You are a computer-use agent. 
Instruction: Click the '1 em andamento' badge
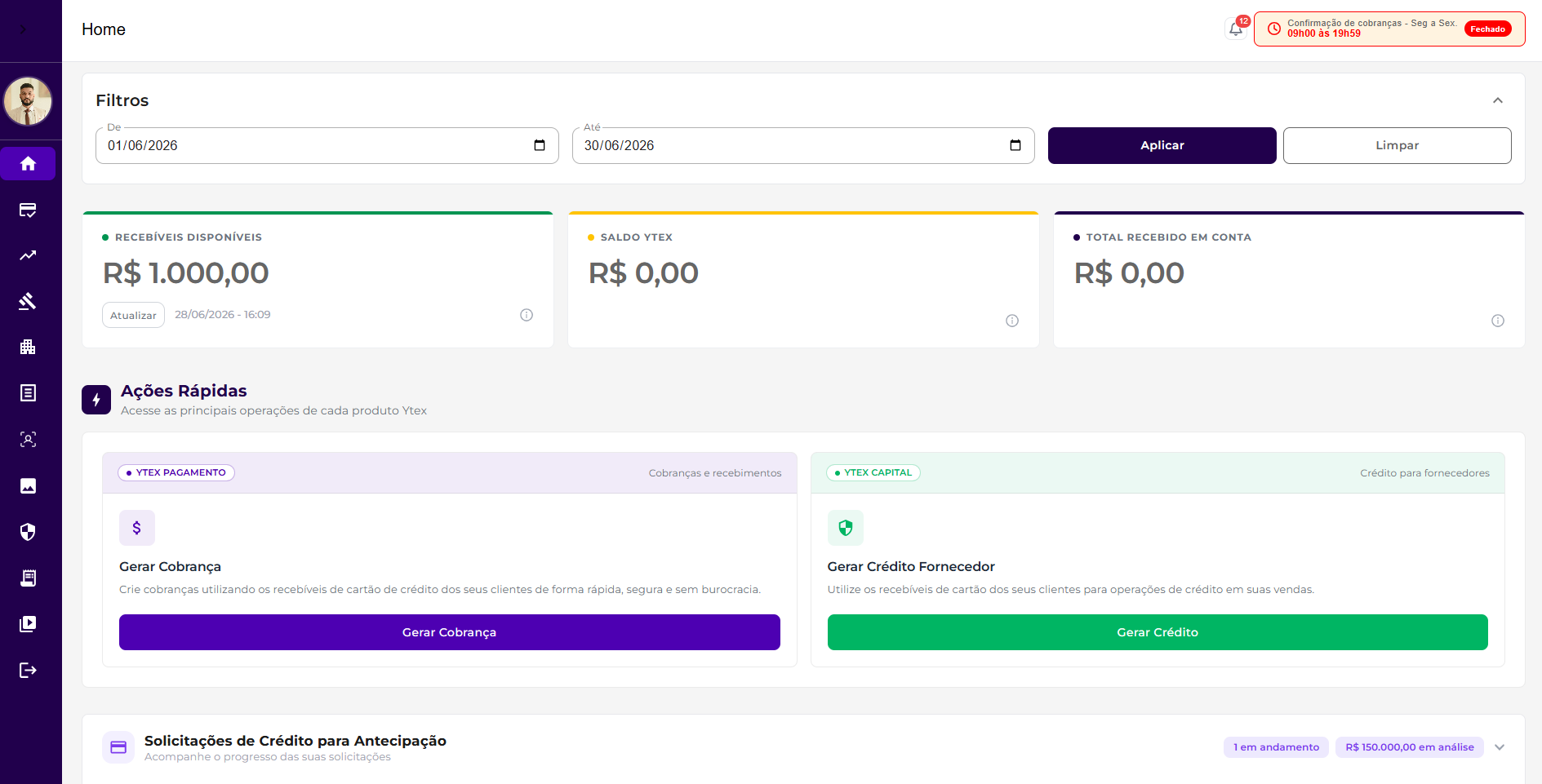1276,747
